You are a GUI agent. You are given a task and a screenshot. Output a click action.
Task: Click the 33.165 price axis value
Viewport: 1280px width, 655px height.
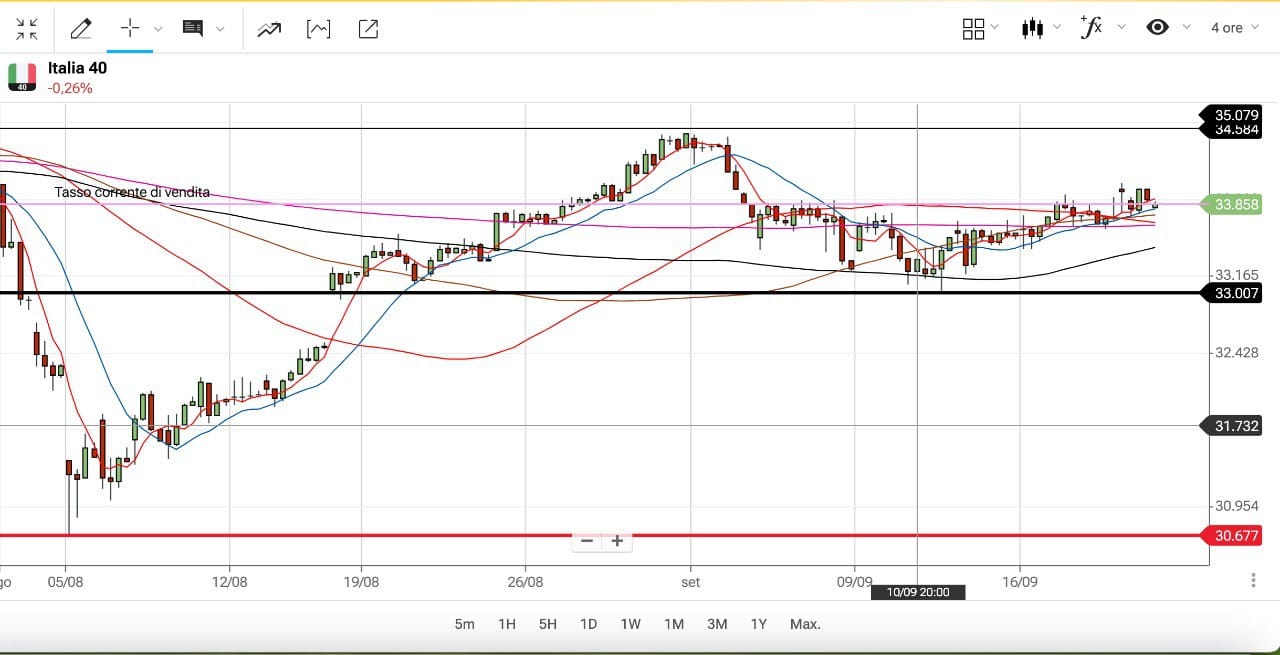[x=1236, y=274]
